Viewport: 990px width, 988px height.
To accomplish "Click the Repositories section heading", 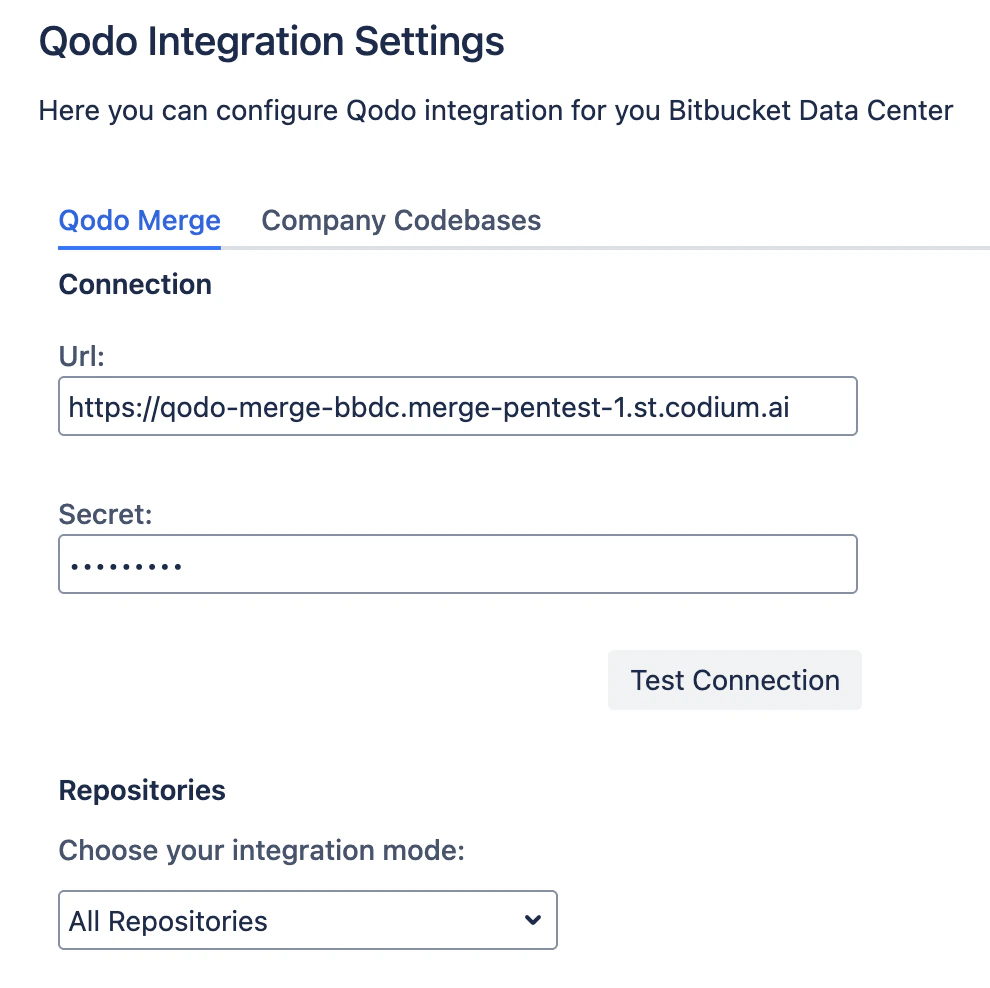I will 141,790.
